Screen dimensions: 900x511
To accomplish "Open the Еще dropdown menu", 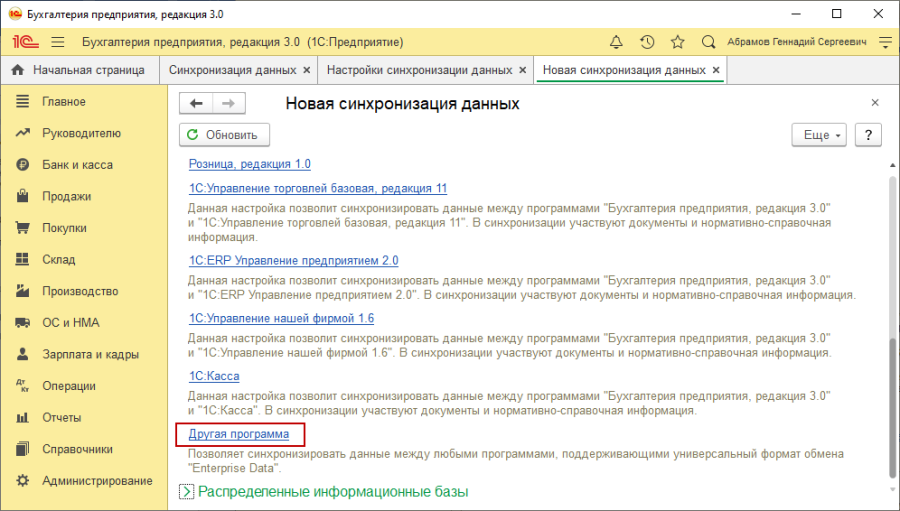I will pos(819,135).
